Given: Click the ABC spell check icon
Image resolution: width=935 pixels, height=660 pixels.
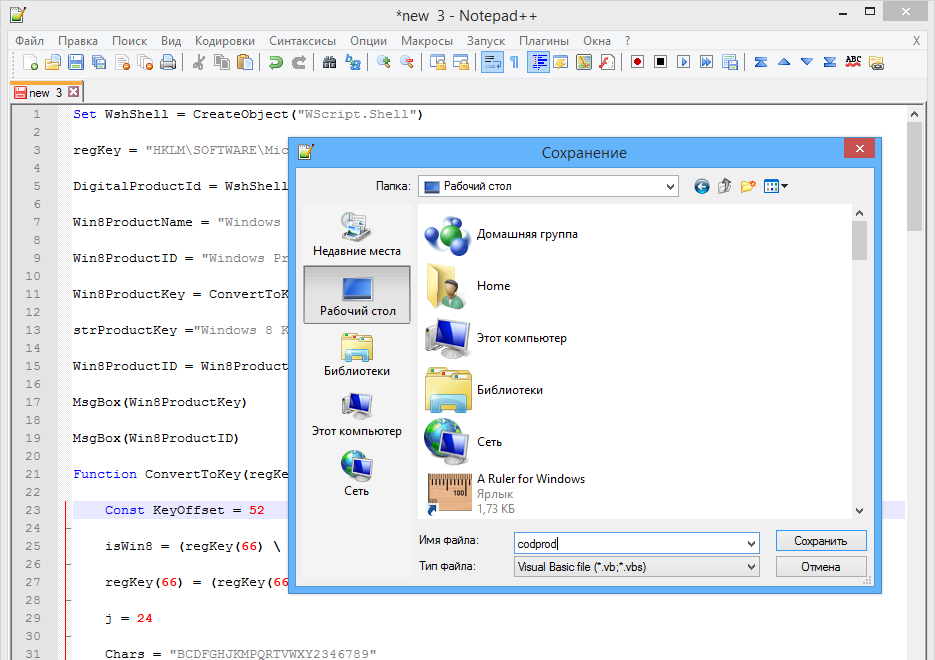Looking at the screenshot, I should pos(853,62).
